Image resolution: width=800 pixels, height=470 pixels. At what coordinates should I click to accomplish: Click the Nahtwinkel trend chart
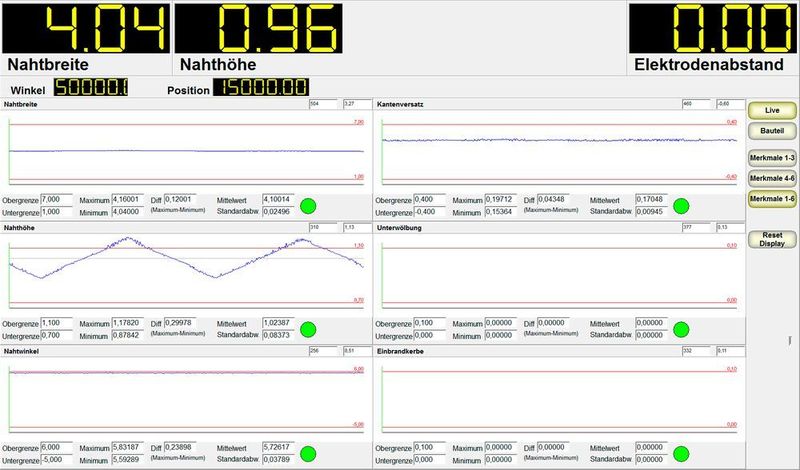186,398
